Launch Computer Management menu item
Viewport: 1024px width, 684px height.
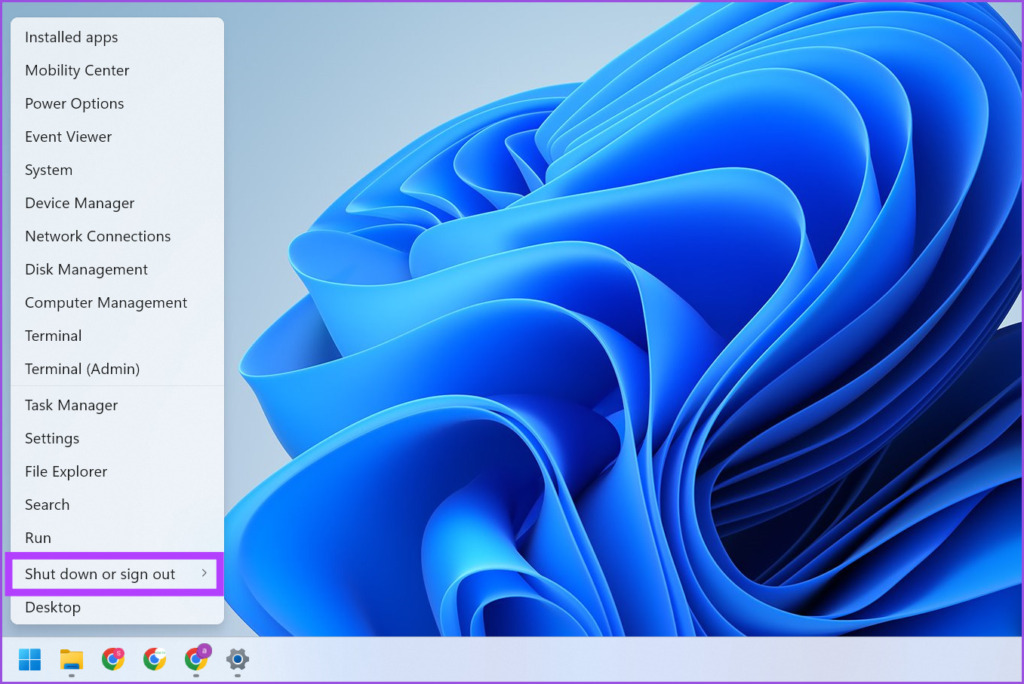(118, 302)
